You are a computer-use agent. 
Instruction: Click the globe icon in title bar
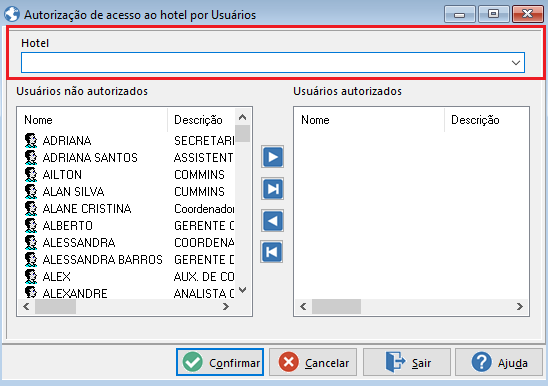pyautogui.click(x=12, y=15)
